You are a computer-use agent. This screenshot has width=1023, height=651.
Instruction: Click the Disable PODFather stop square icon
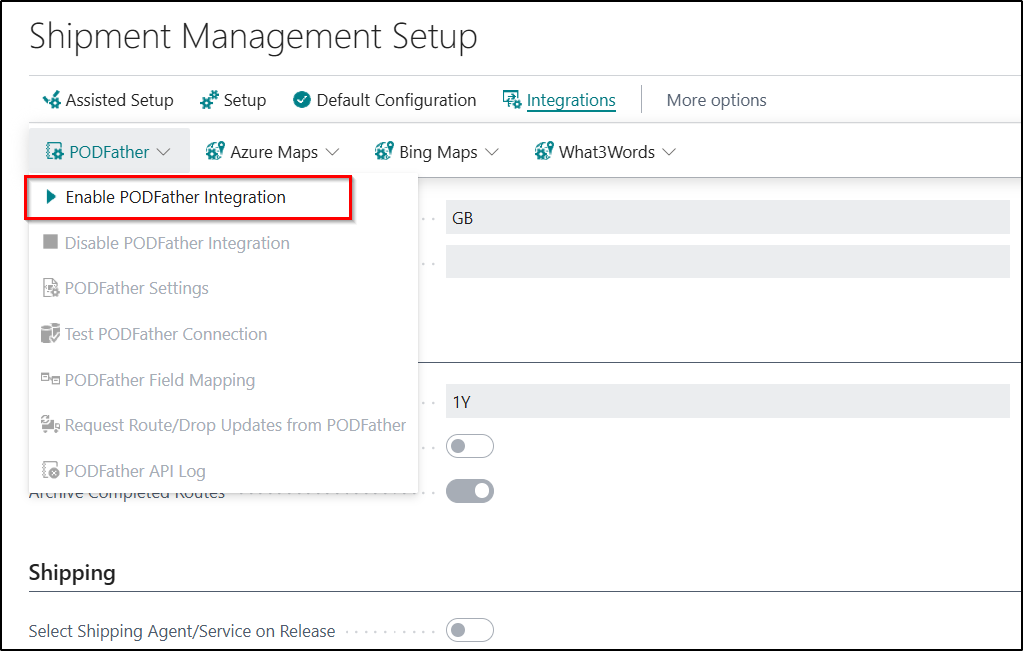50,242
